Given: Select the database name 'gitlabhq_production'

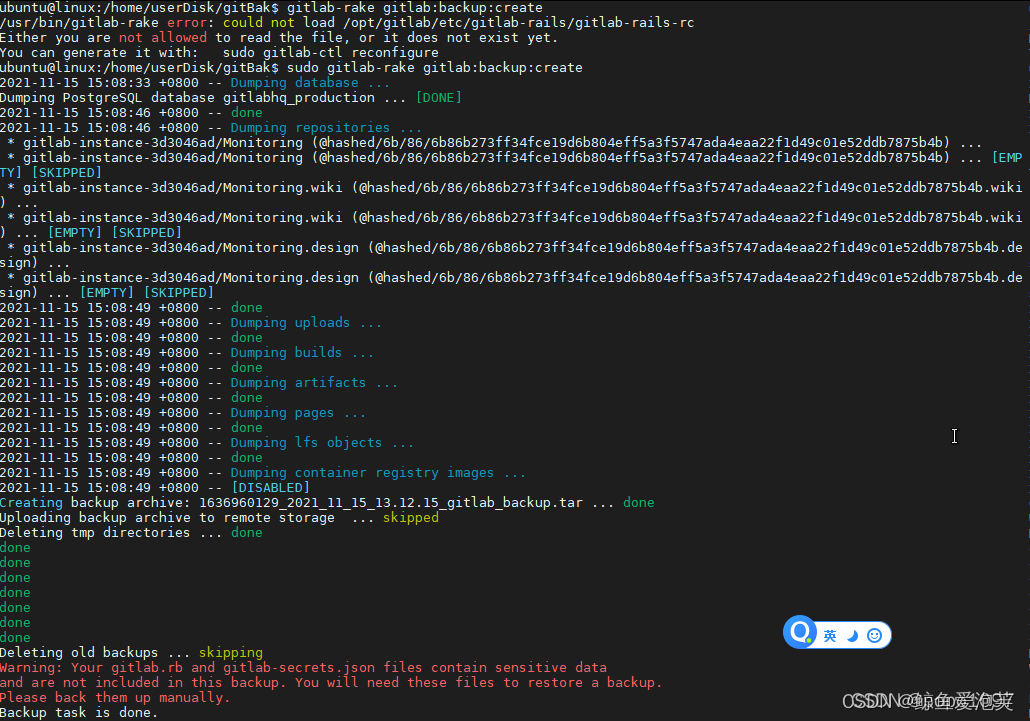Looking at the screenshot, I should coord(299,98).
